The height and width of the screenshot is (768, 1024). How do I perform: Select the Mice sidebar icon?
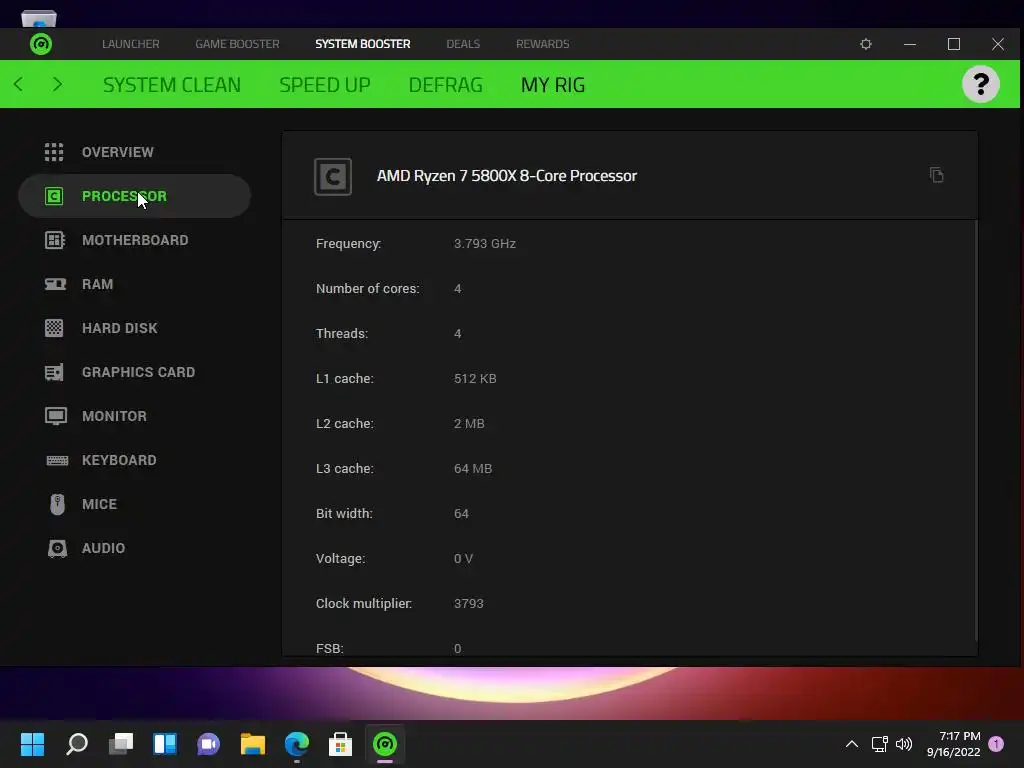(x=57, y=504)
